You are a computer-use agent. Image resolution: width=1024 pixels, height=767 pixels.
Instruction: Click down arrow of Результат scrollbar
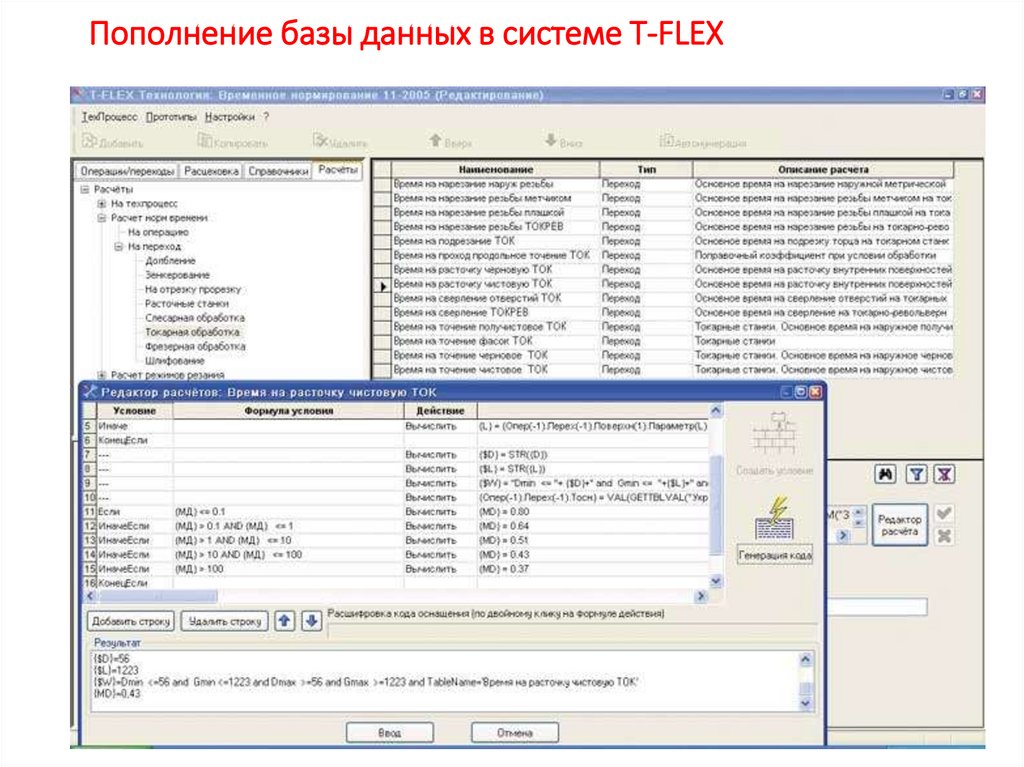(x=806, y=704)
